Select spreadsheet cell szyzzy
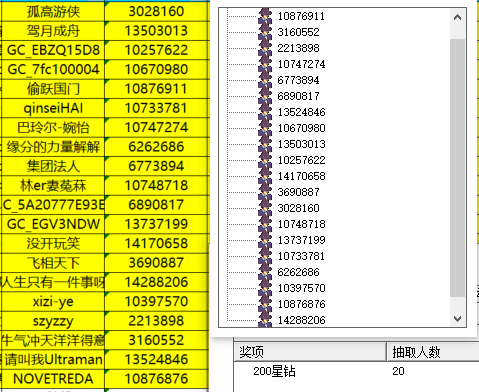Image resolution: width=479 pixels, height=392 pixels. (53, 321)
